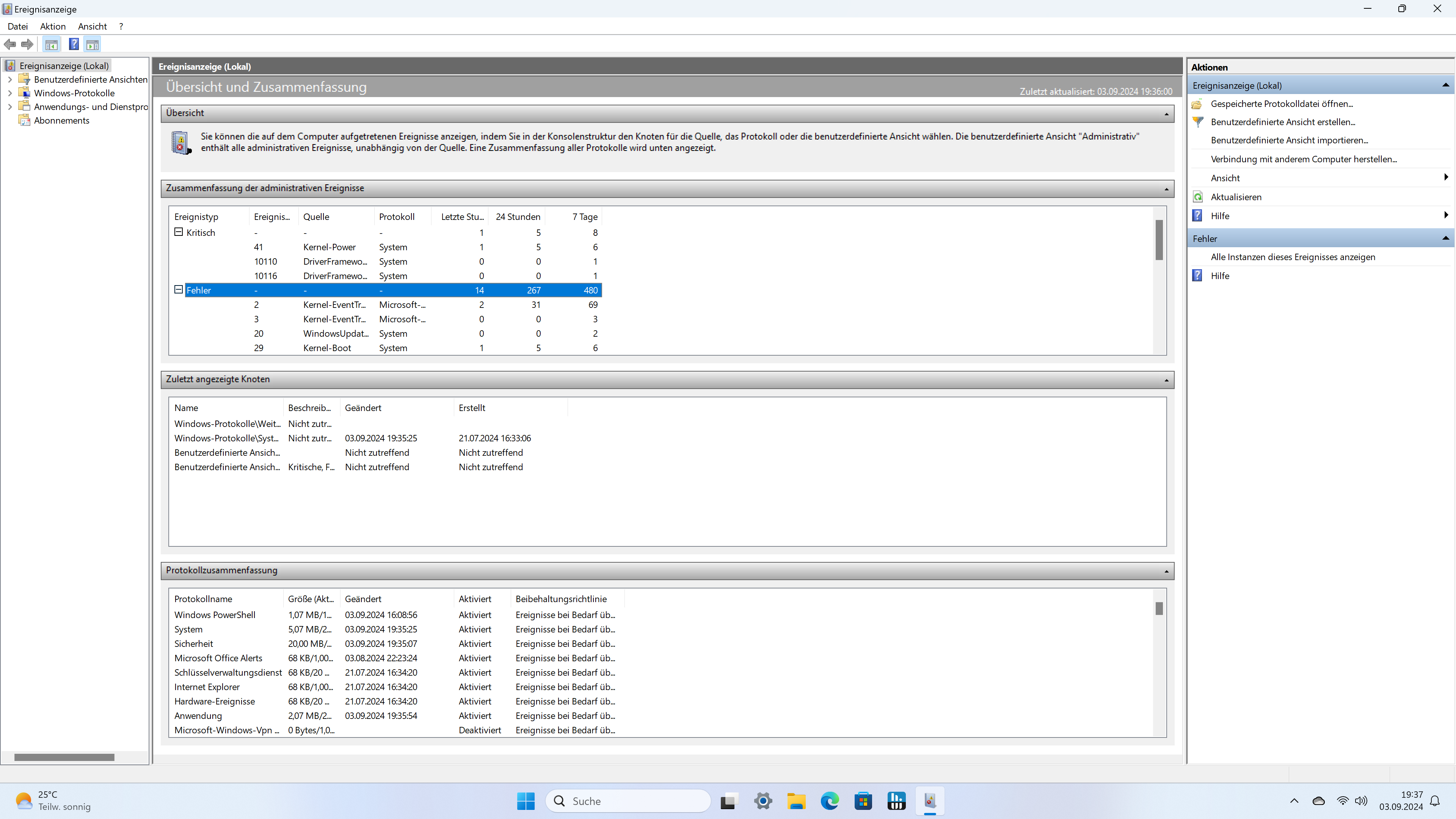Click the event summary list's vertical scrollbar
This screenshot has width=1456, height=819.
1159,240
